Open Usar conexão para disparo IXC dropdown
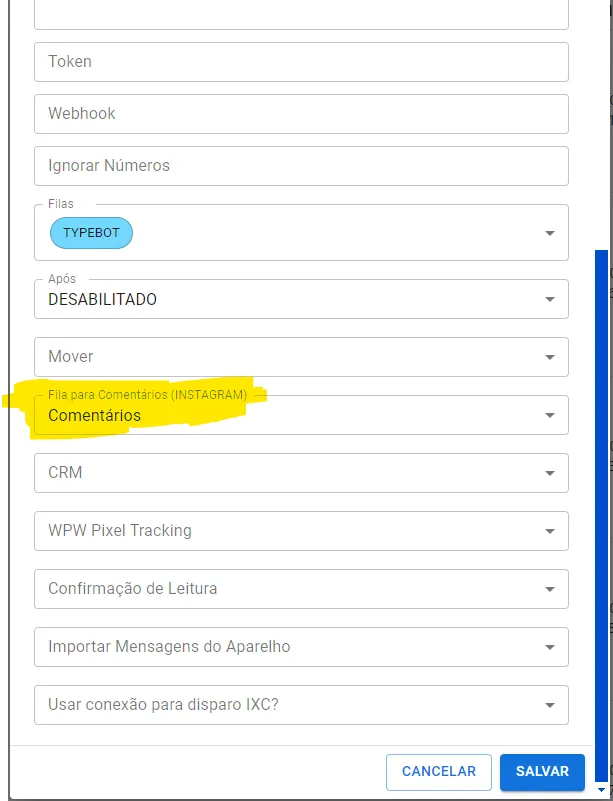Image resolution: width=613 pixels, height=801 pixels. tap(301, 704)
